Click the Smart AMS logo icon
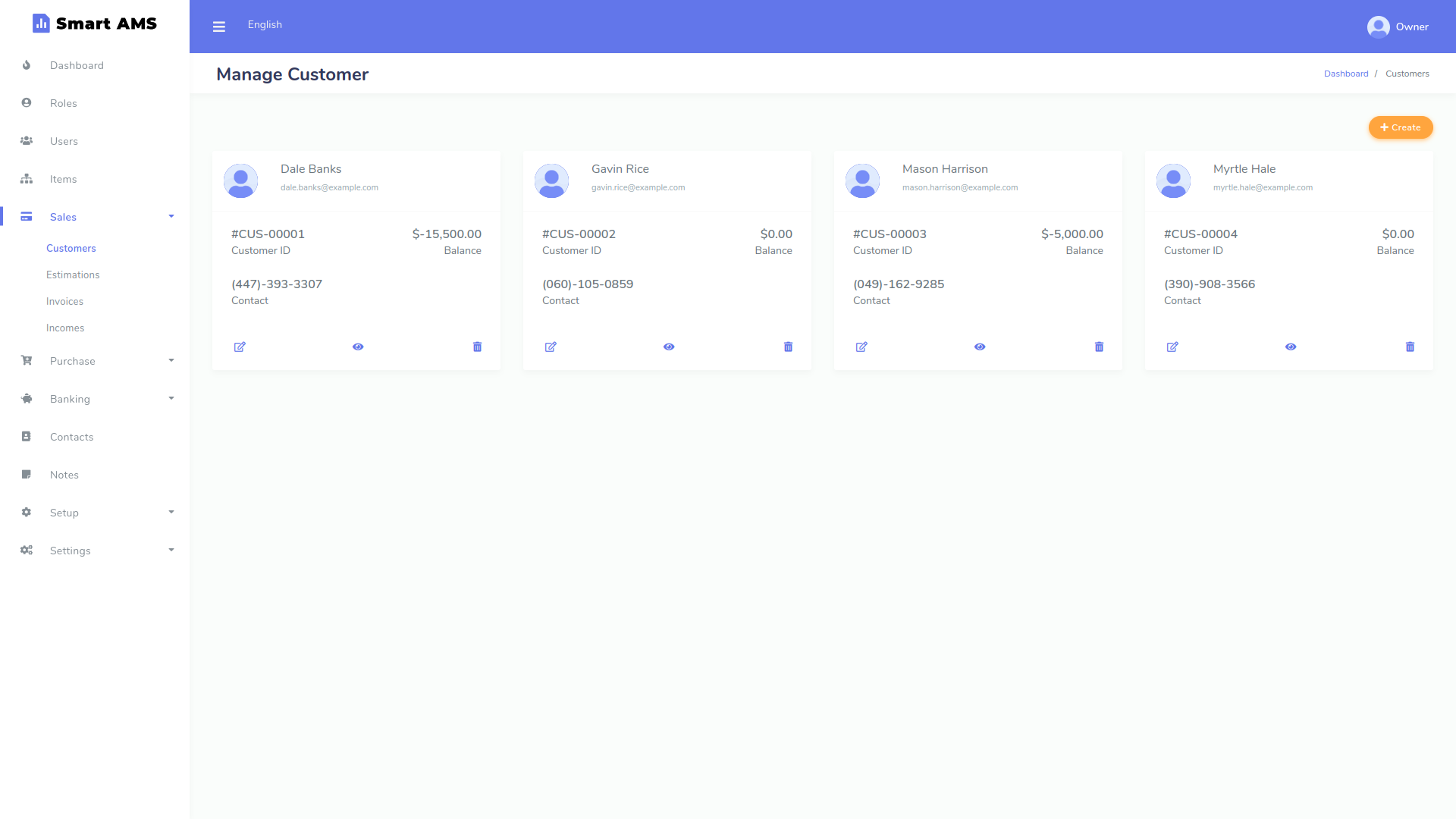The height and width of the screenshot is (819, 1456). click(40, 24)
